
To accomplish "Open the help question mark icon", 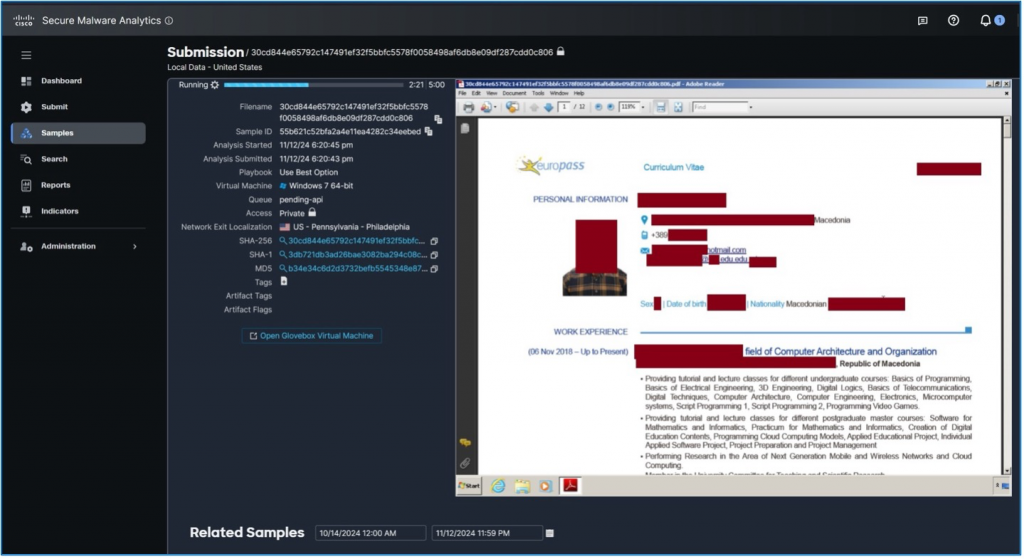I will click(953, 20).
